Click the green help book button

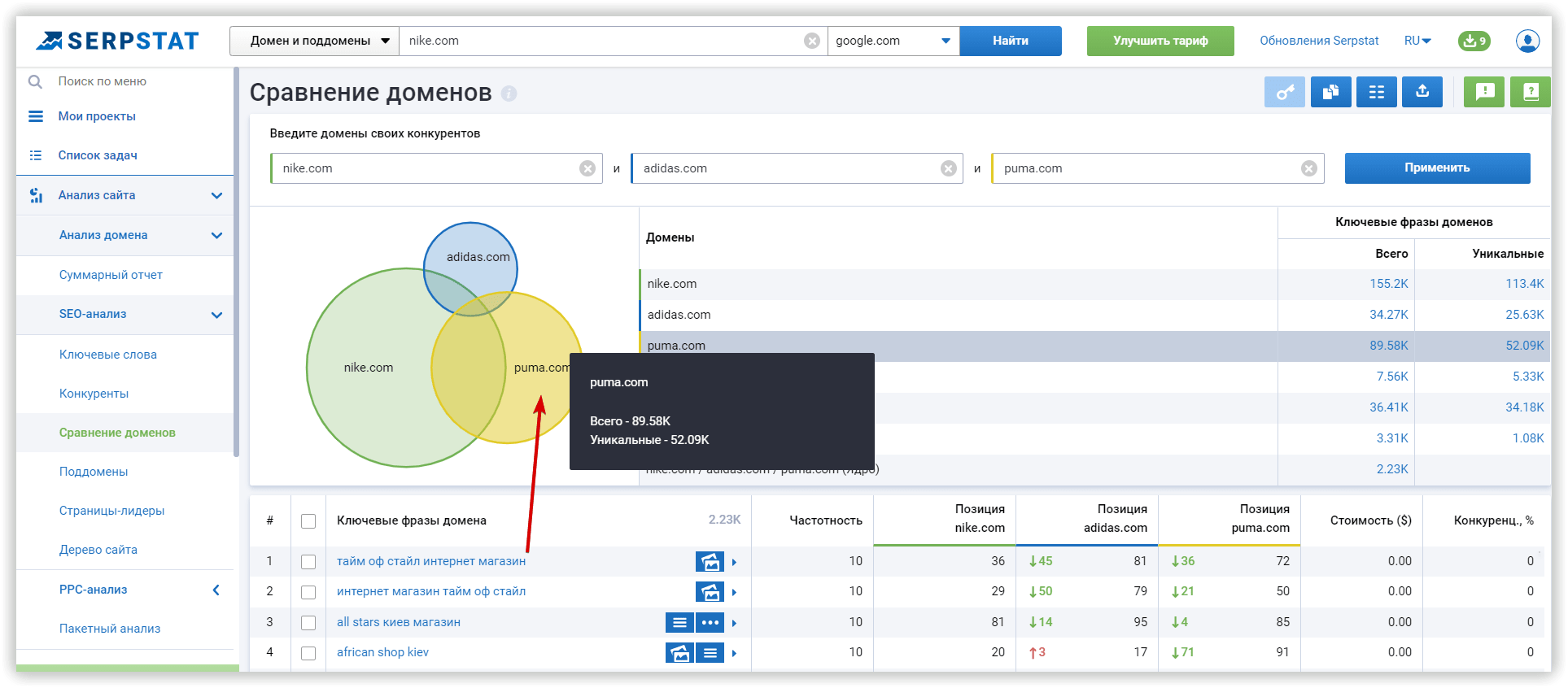(1530, 92)
